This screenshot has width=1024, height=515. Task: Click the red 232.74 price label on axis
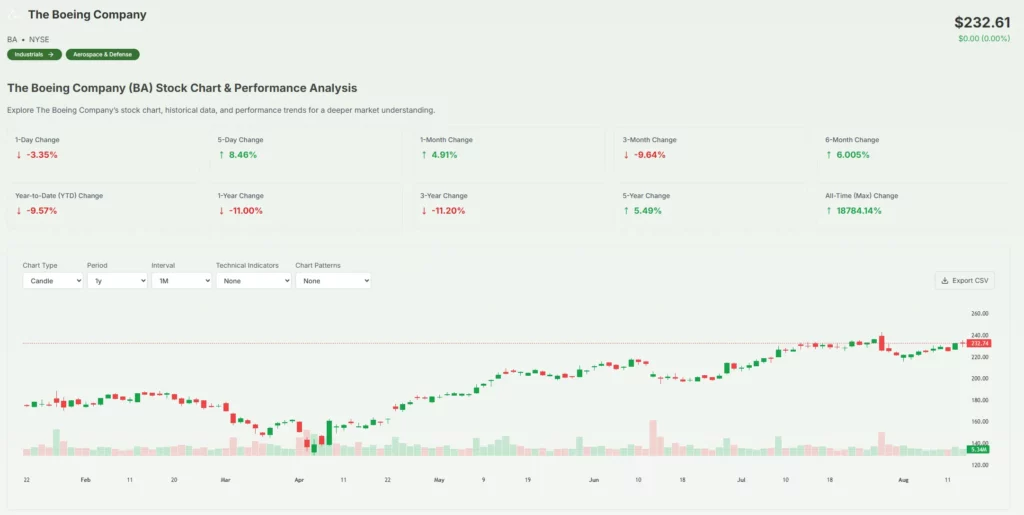(978, 343)
